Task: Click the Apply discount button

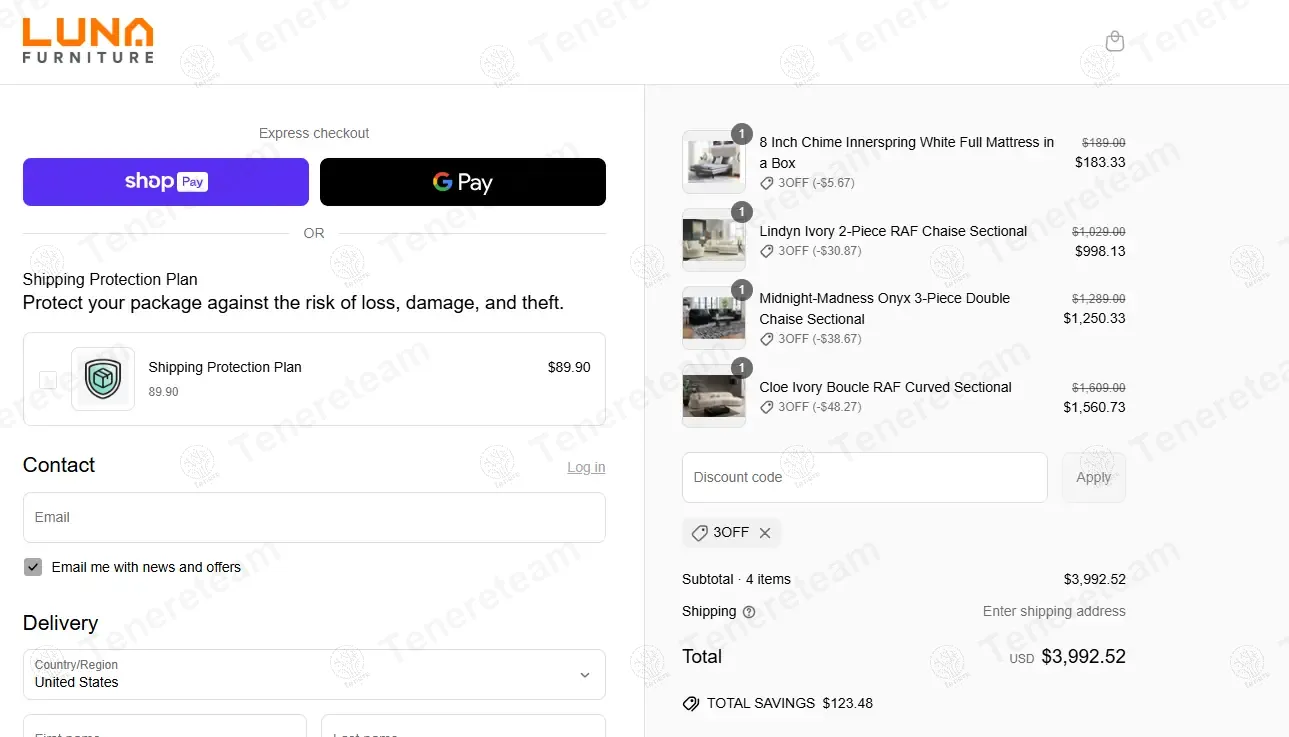Action: (x=1093, y=477)
